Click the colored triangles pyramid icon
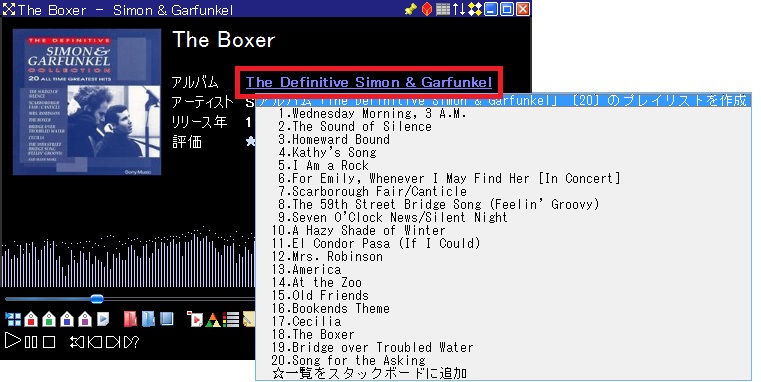Image resolution: width=761 pixels, height=382 pixels. pos(213,319)
